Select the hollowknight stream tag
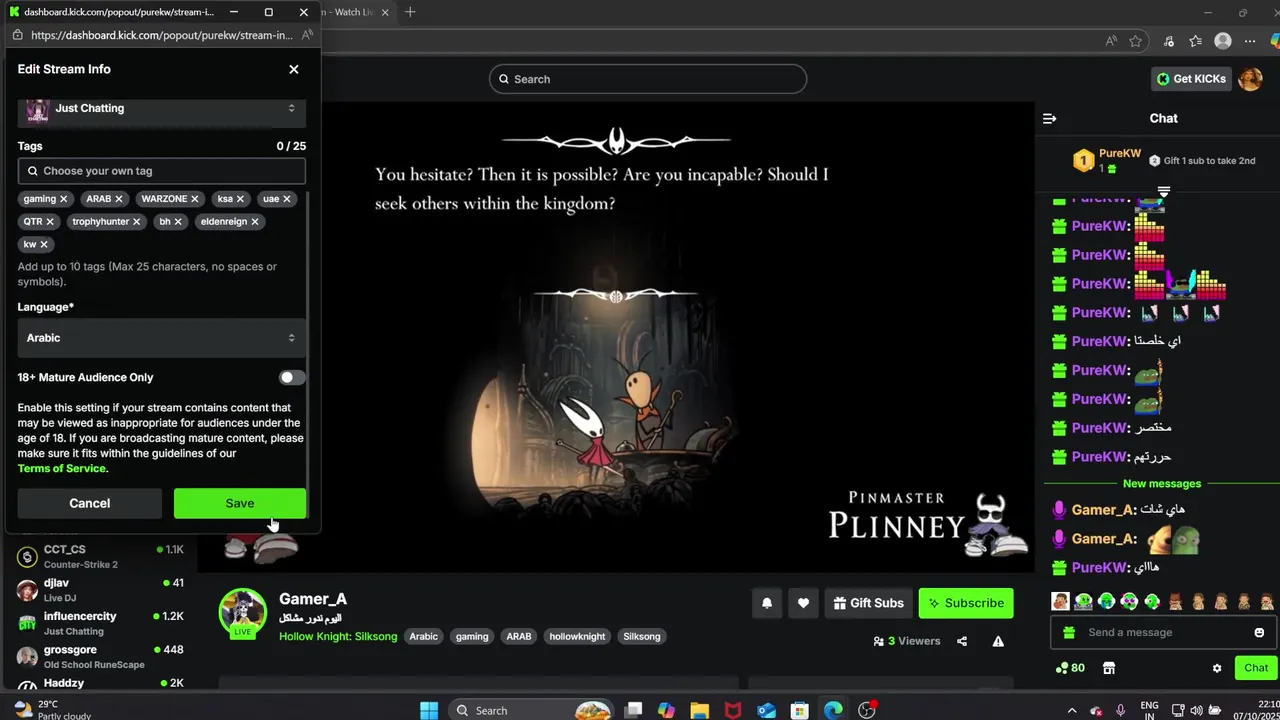Image resolution: width=1280 pixels, height=720 pixels. click(577, 636)
